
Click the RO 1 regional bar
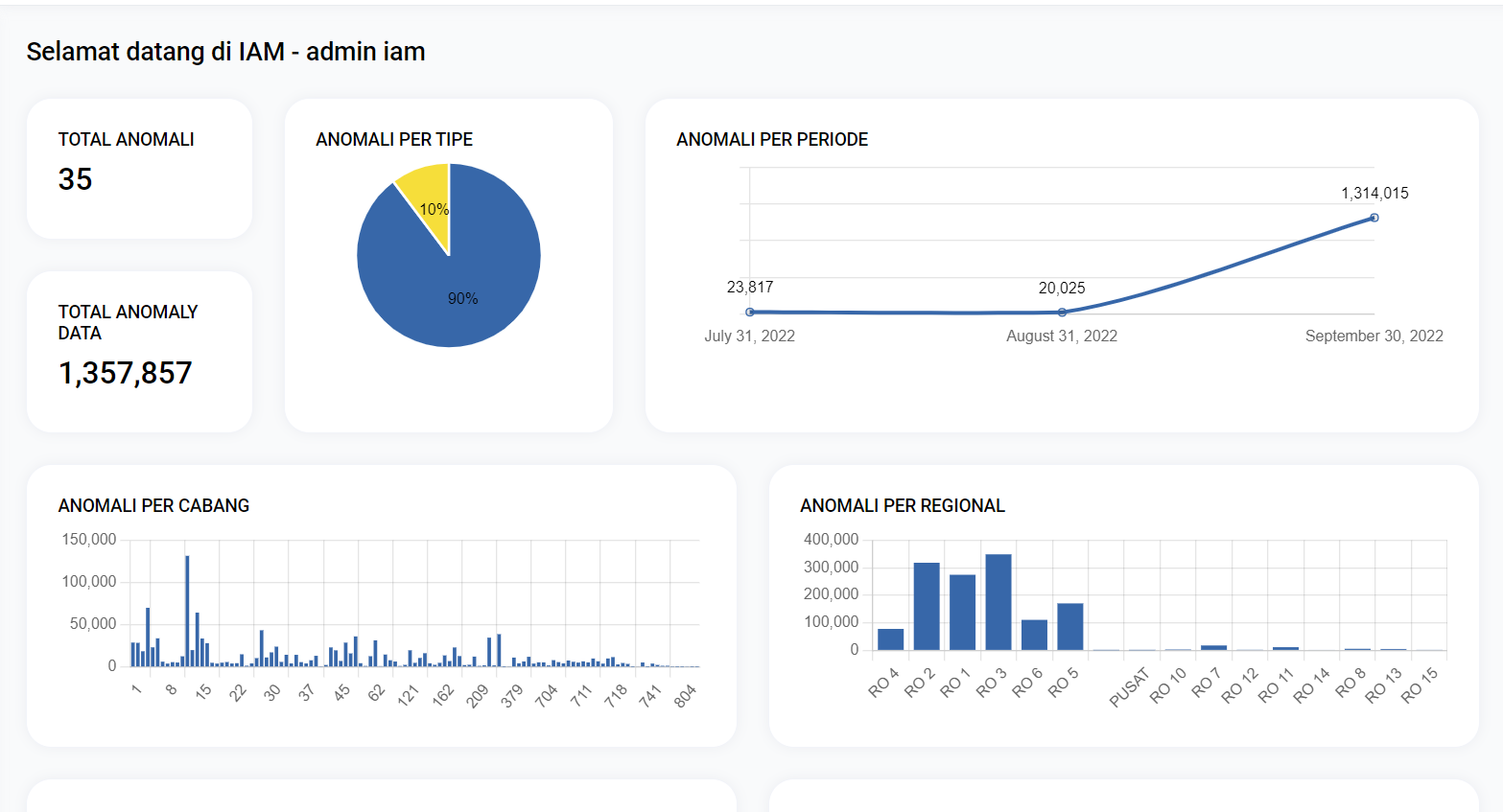tap(962, 613)
